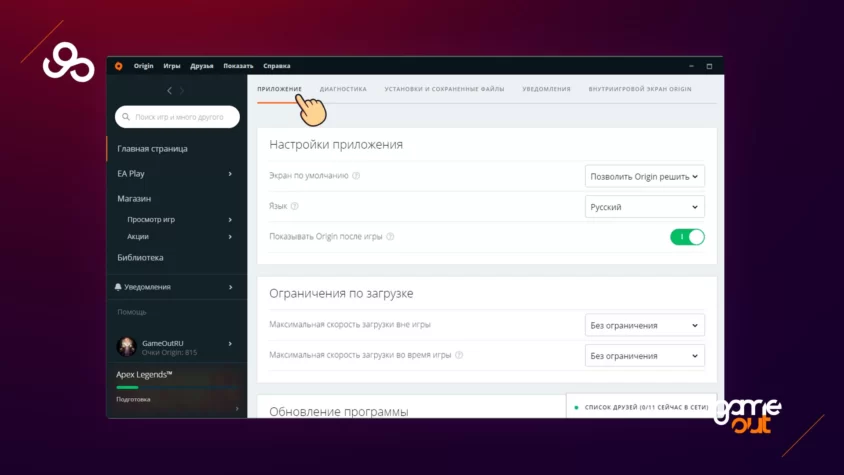The width and height of the screenshot is (844, 475).
Task: Expand the GameOutRU profile chevron
Action: point(230,344)
